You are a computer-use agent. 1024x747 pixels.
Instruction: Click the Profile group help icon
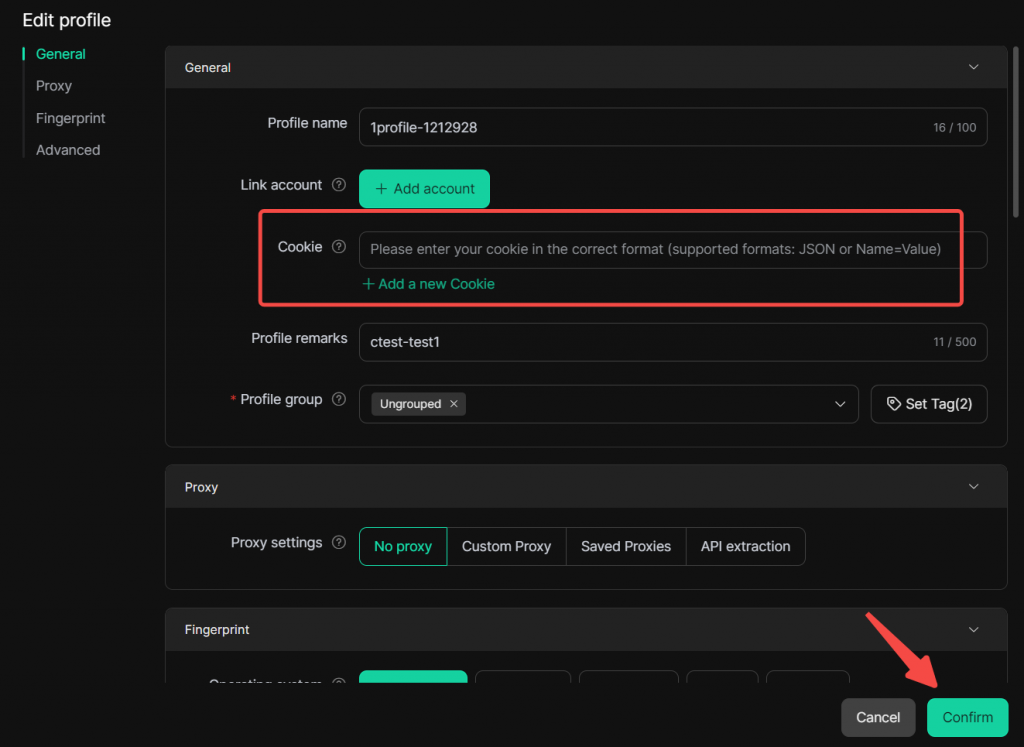[339, 399]
